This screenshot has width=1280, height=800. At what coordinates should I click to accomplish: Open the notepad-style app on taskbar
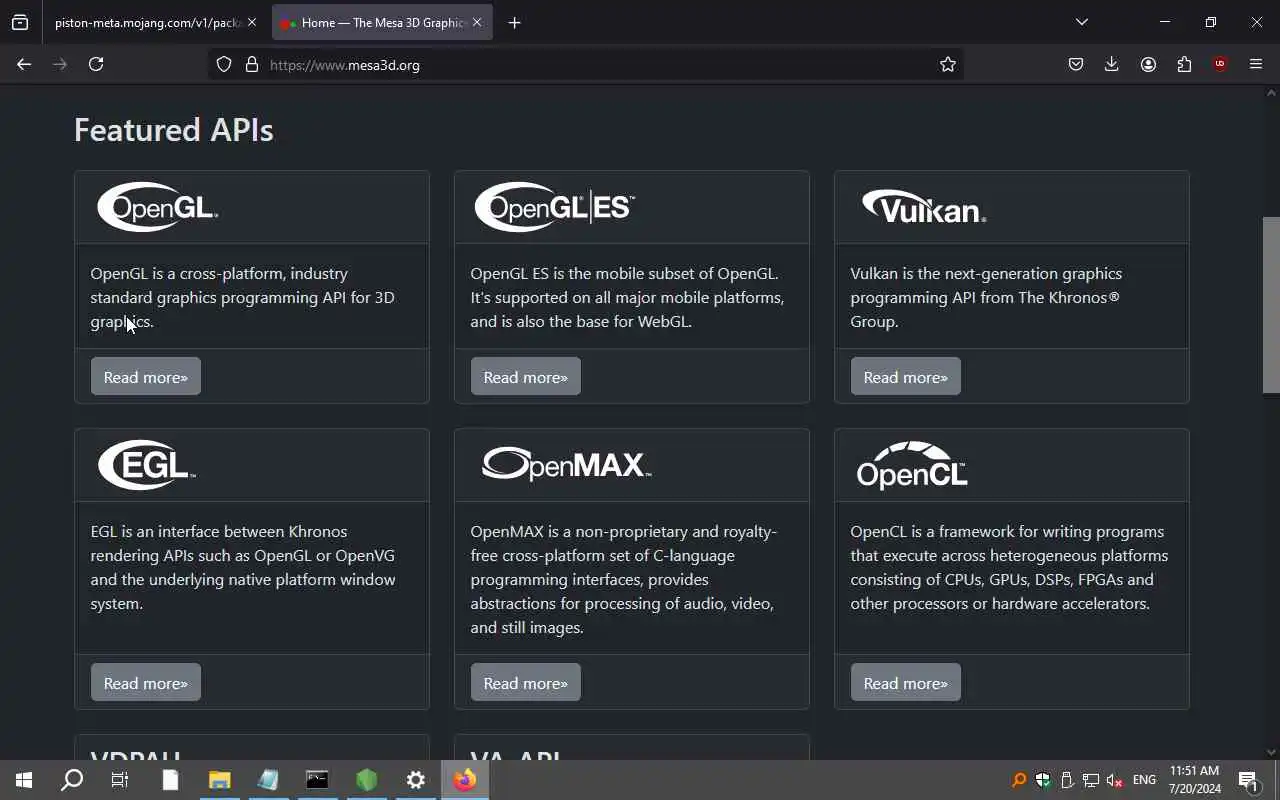click(x=268, y=780)
